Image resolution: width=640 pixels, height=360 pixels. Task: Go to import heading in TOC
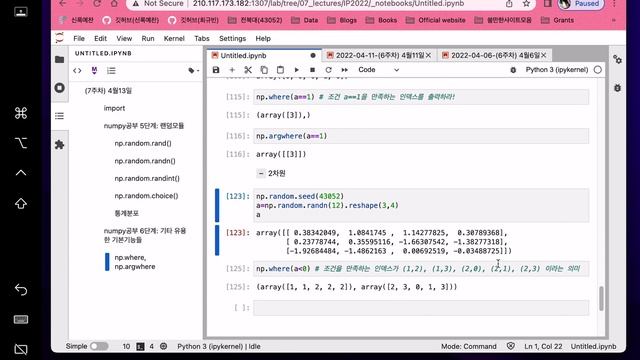[114, 108]
